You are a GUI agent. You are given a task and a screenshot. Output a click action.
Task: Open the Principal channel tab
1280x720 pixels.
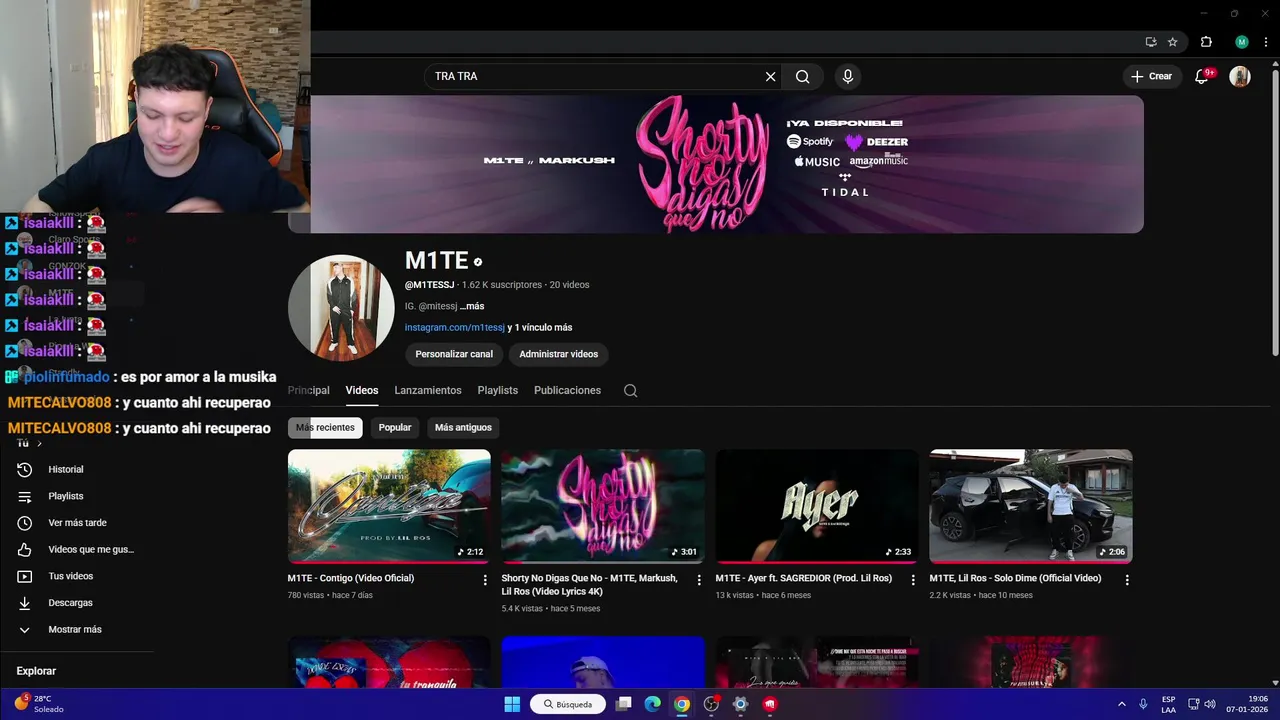309,390
